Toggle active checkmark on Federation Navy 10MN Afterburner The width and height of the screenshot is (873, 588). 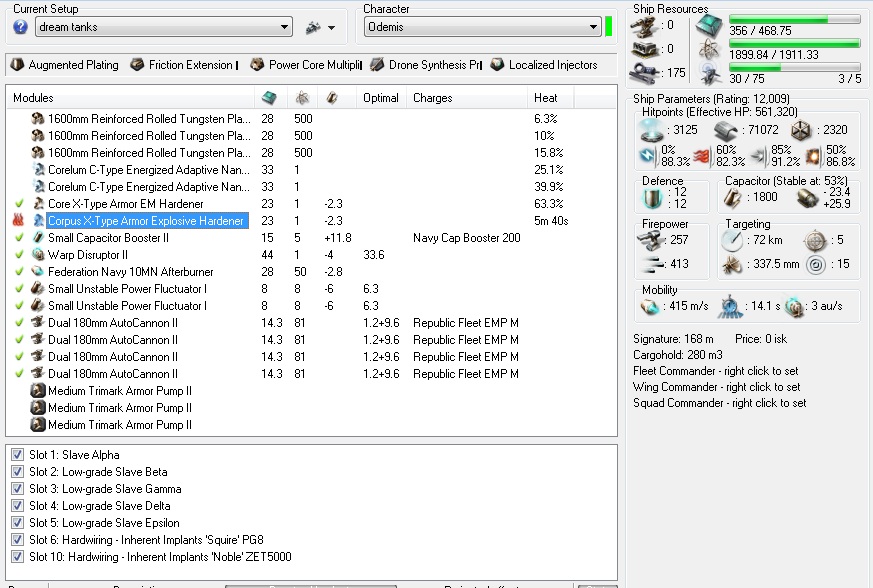pos(19,272)
